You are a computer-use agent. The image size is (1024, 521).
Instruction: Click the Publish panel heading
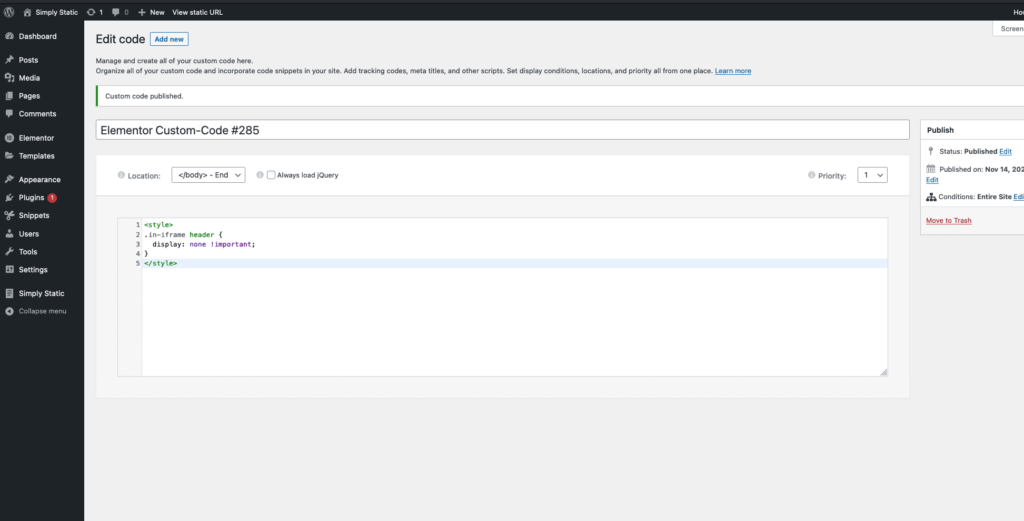pyautogui.click(x=940, y=130)
